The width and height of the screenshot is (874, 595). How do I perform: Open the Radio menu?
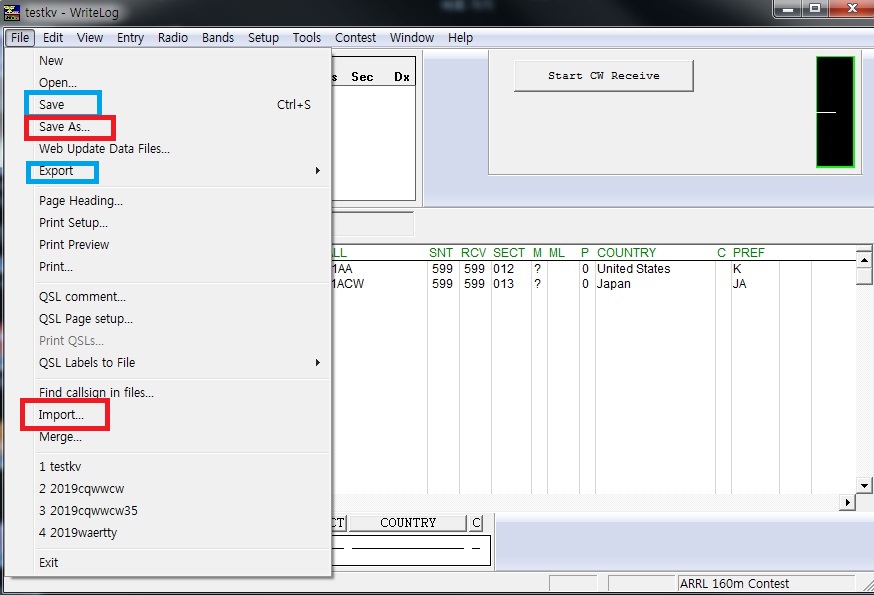pyautogui.click(x=173, y=37)
